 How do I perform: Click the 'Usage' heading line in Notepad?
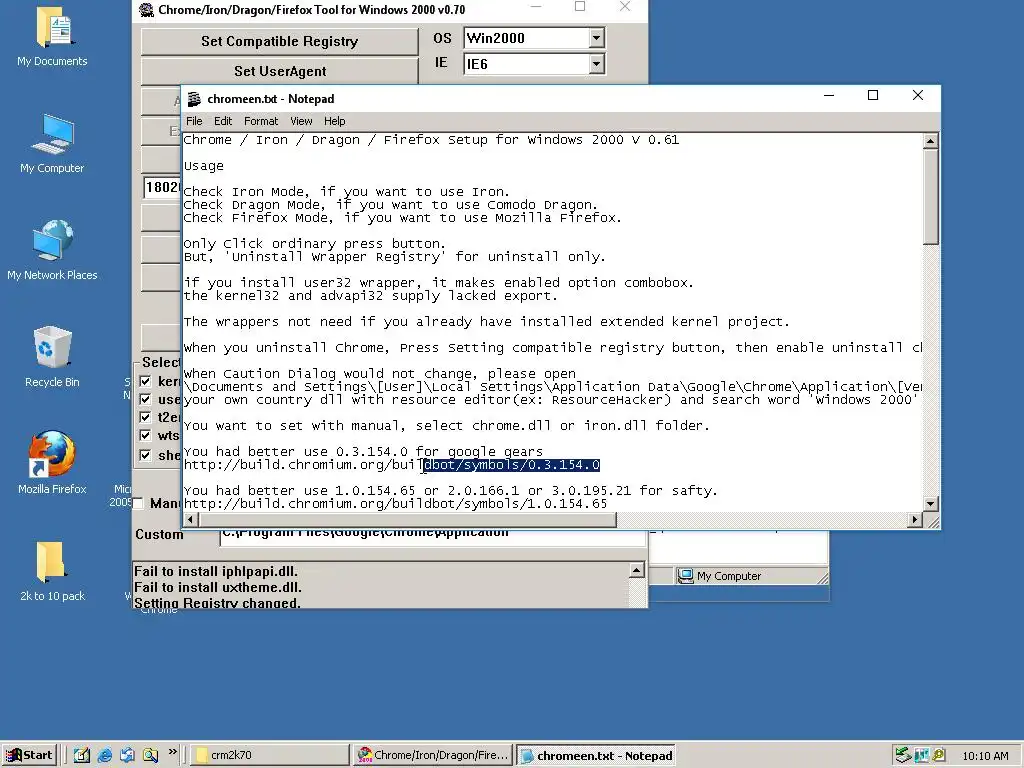[203, 166]
